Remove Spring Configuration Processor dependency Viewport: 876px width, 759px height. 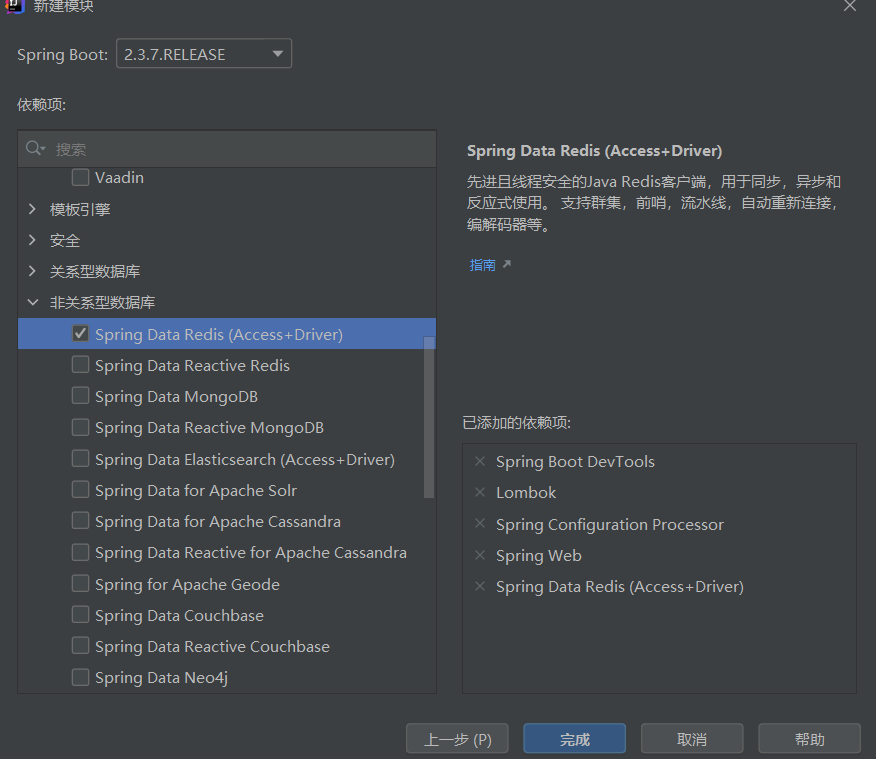click(479, 524)
